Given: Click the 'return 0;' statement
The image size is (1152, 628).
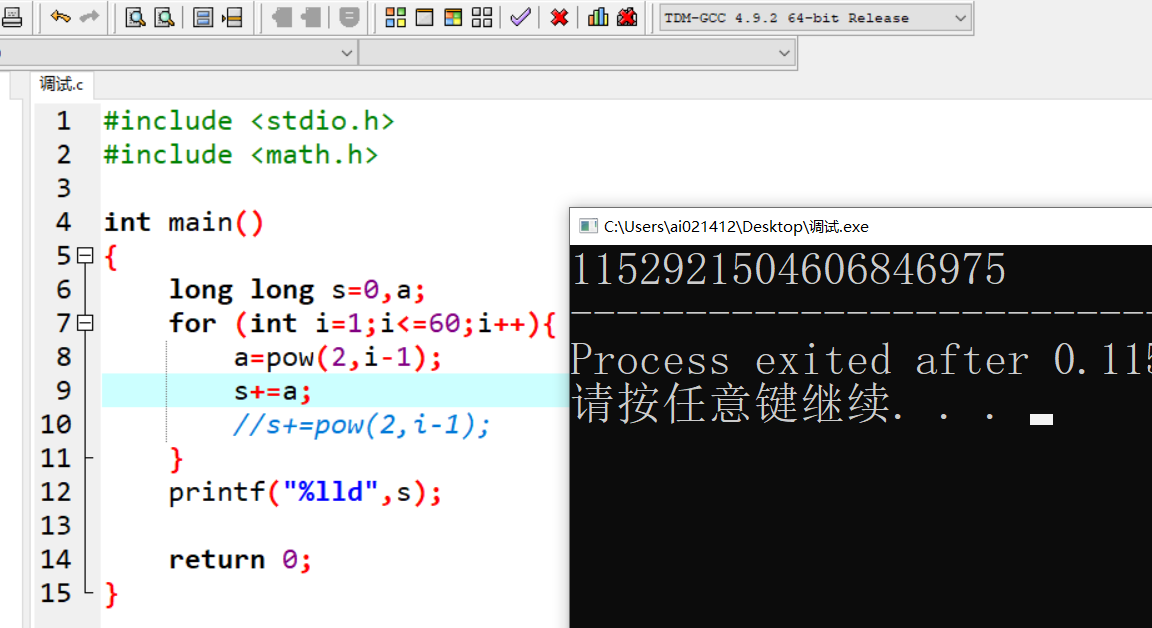Looking at the screenshot, I should click(x=240, y=560).
